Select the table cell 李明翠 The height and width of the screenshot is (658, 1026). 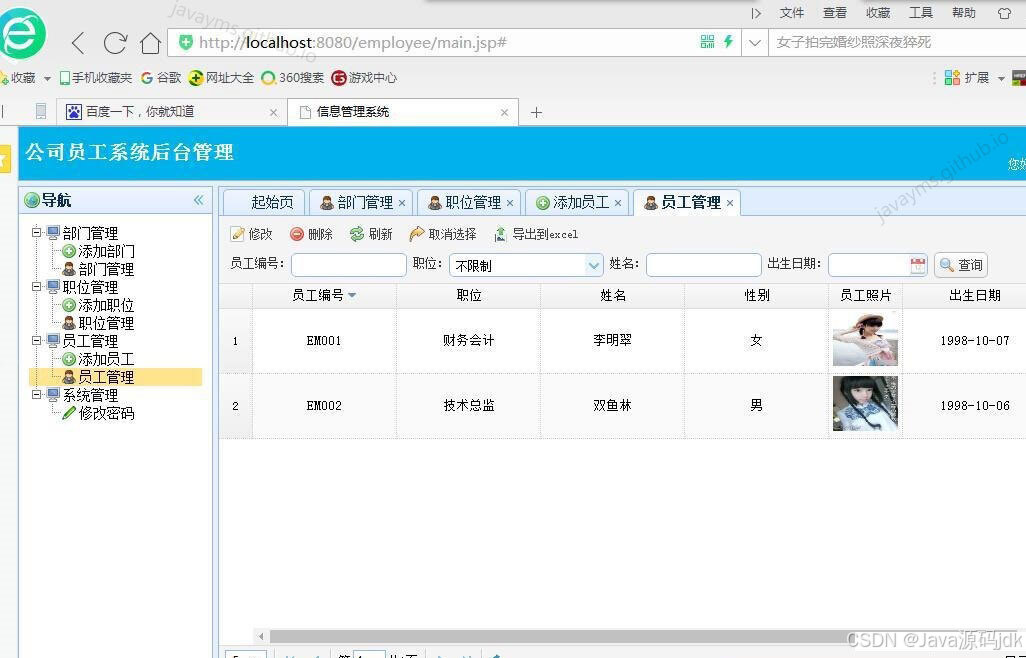pyautogui.click(x=612, y=340)
